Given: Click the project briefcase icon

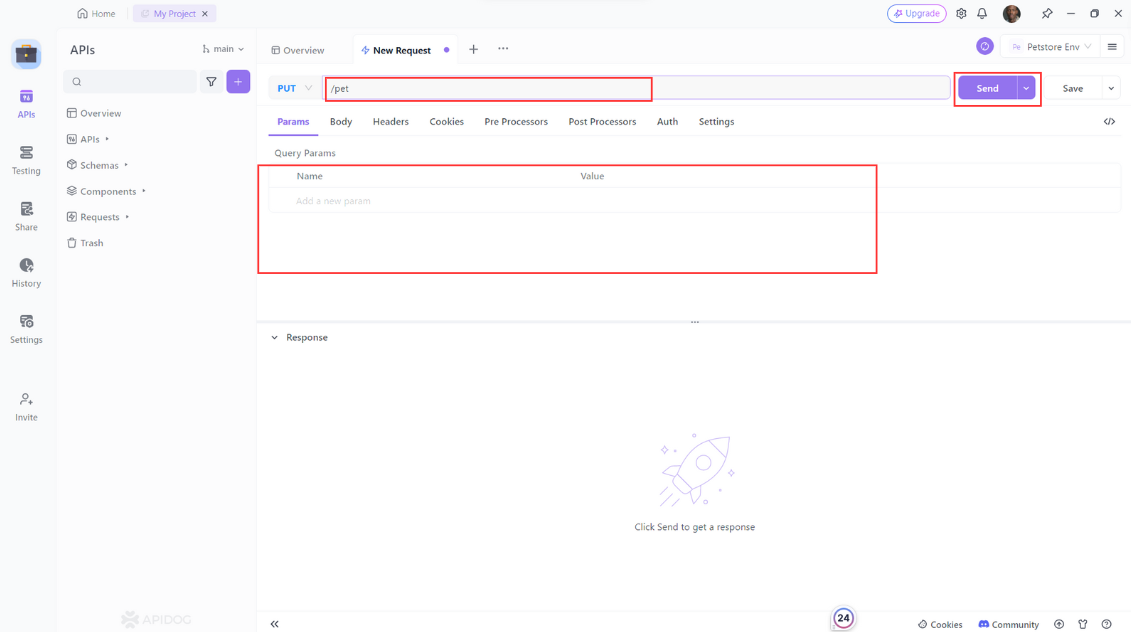Looking at the screenshot, I should [26, 54].
